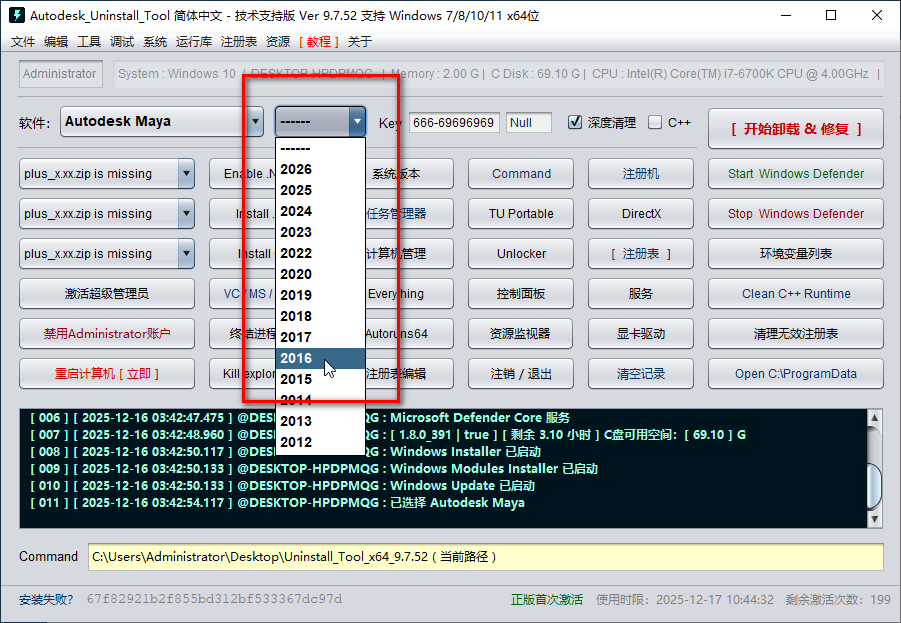901x623 pixels.
Task: Expand first plus_x.xx.zip is missing dropdown
Action: [186, 174]
